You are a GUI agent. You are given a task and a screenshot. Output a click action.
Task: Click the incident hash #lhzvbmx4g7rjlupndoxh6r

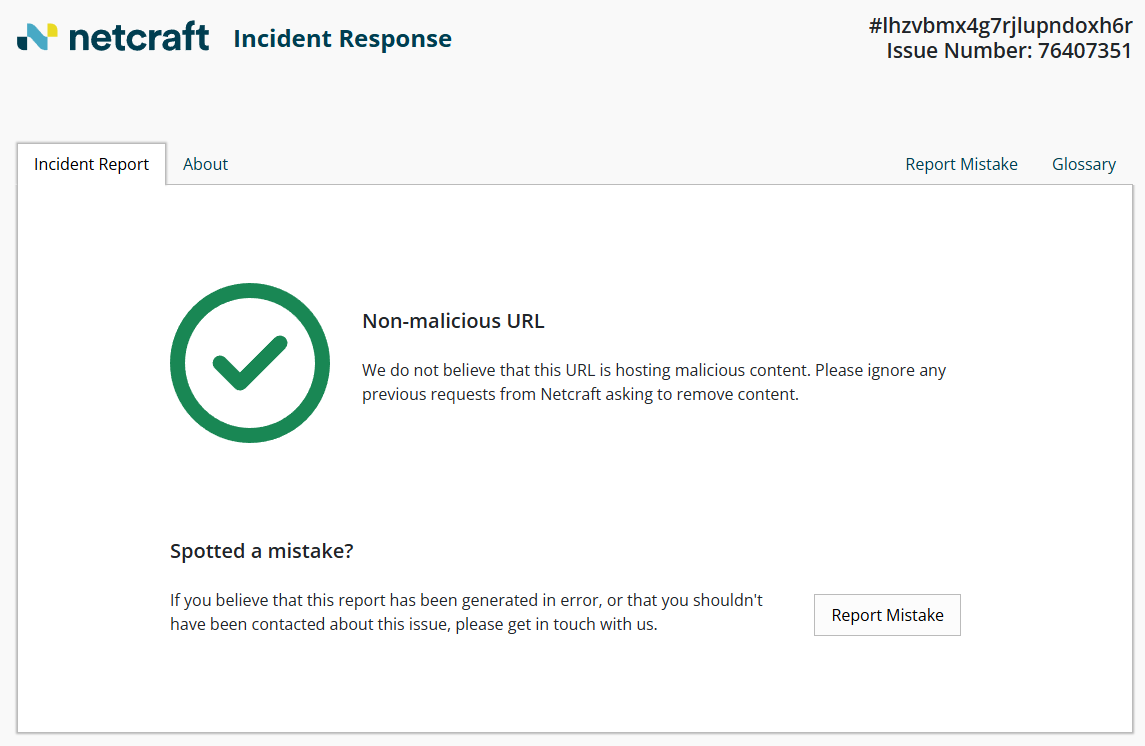(1000, 26)
